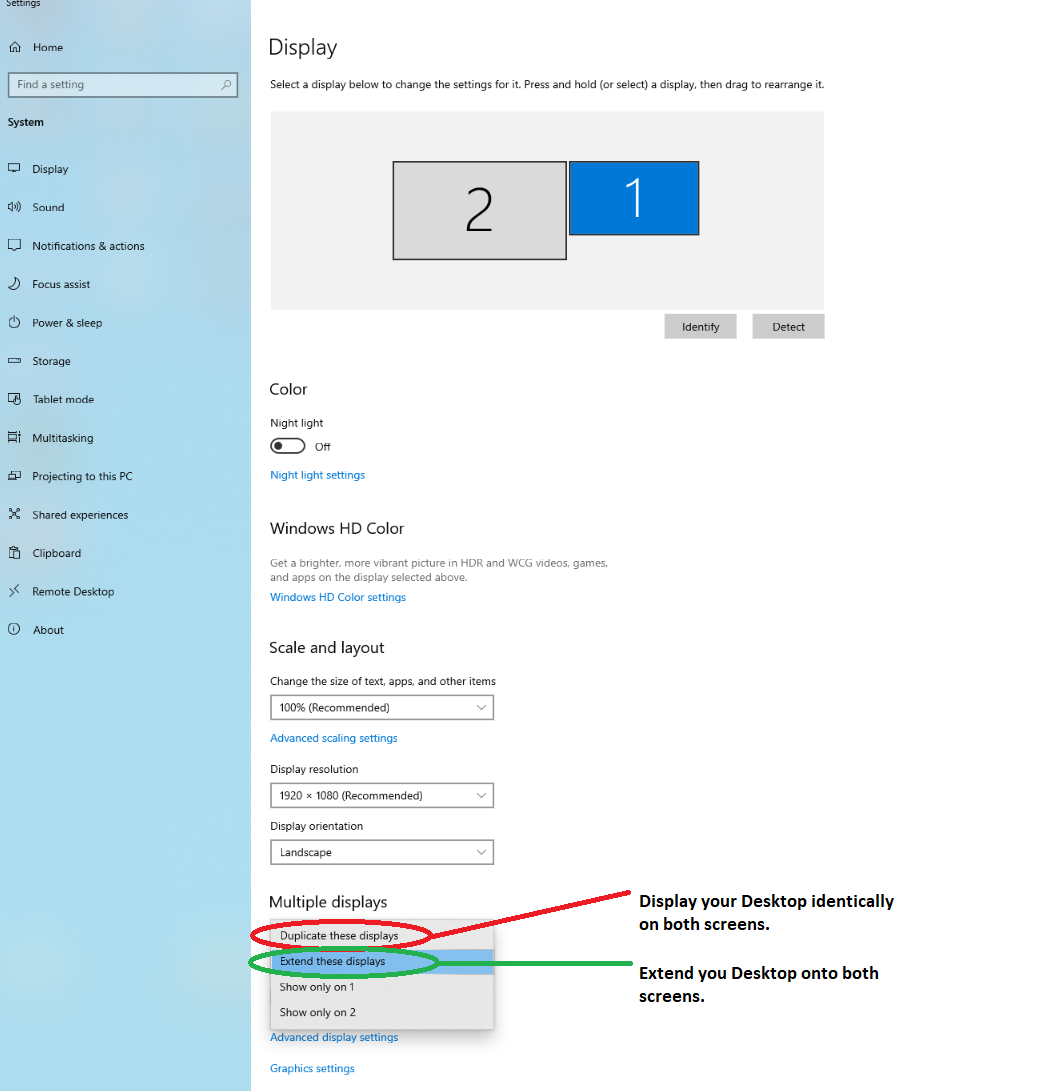This screenshot has height=1091, width=1039.
Task: Open Sound settings in the sidebar
Action: (x=47, y=207)
